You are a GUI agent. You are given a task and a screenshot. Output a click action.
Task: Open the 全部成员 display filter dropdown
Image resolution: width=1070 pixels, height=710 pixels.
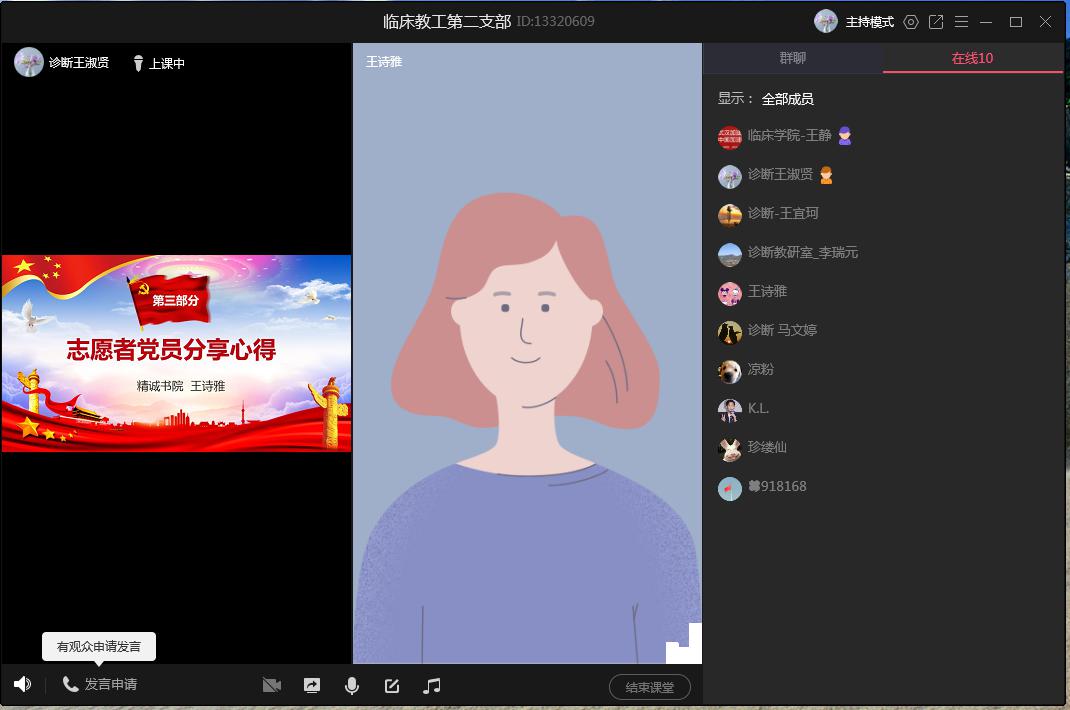[787, 99]
